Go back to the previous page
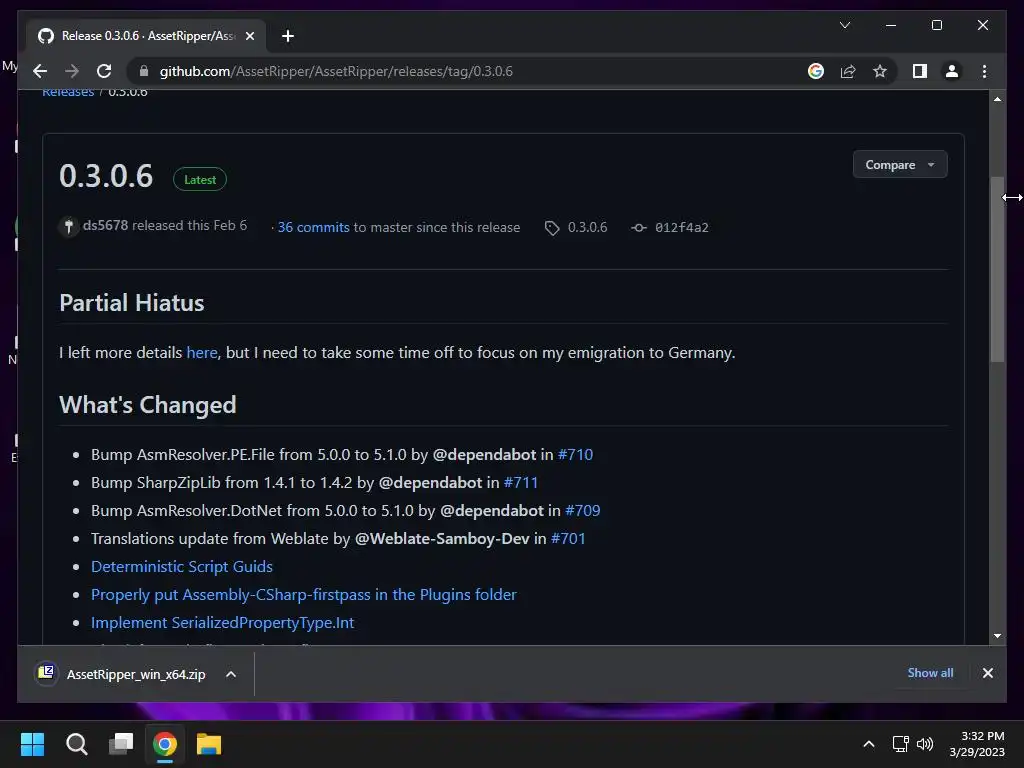1024x768 pixels. (40, 71)
